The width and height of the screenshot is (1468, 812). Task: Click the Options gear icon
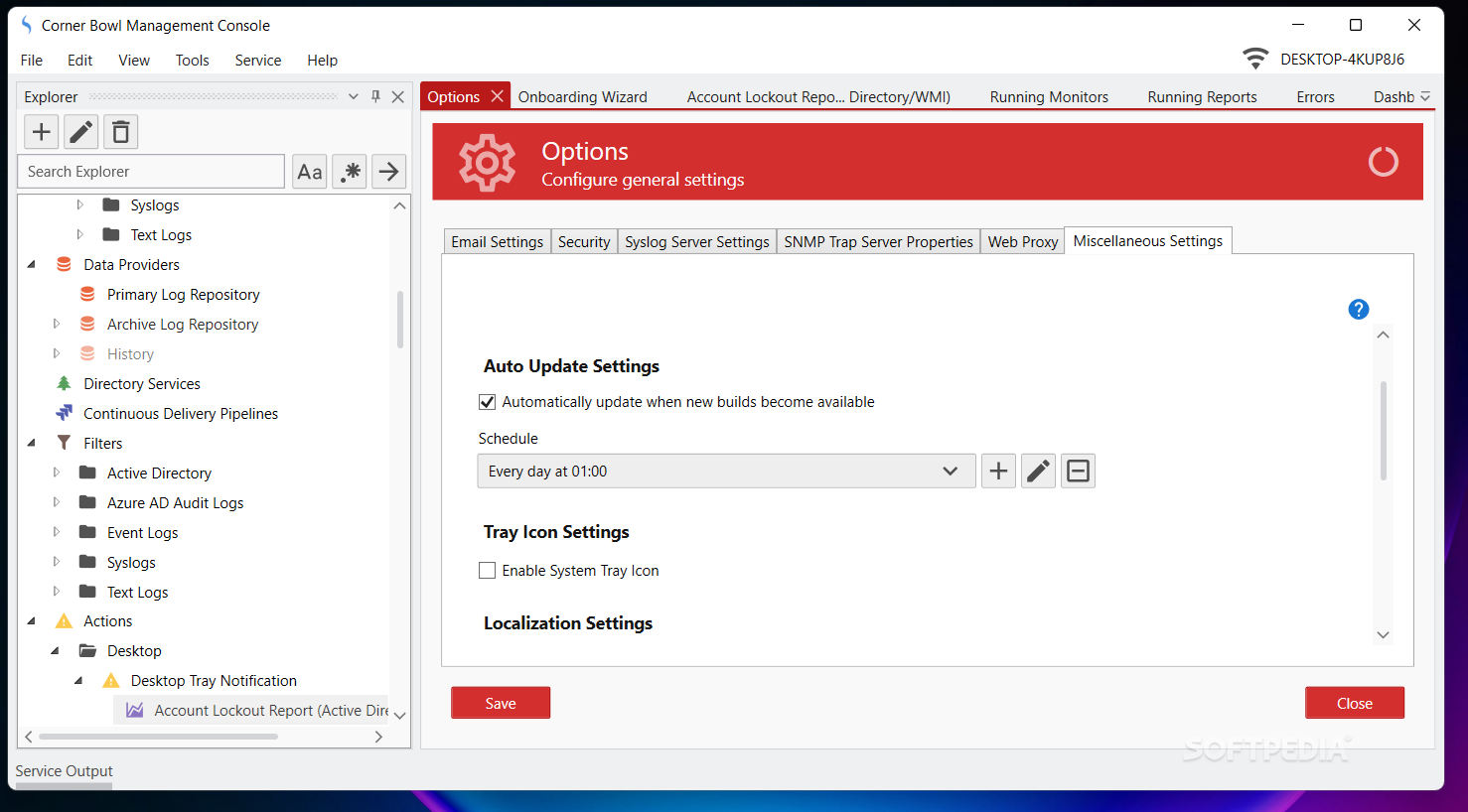click(x=487, y=162)
